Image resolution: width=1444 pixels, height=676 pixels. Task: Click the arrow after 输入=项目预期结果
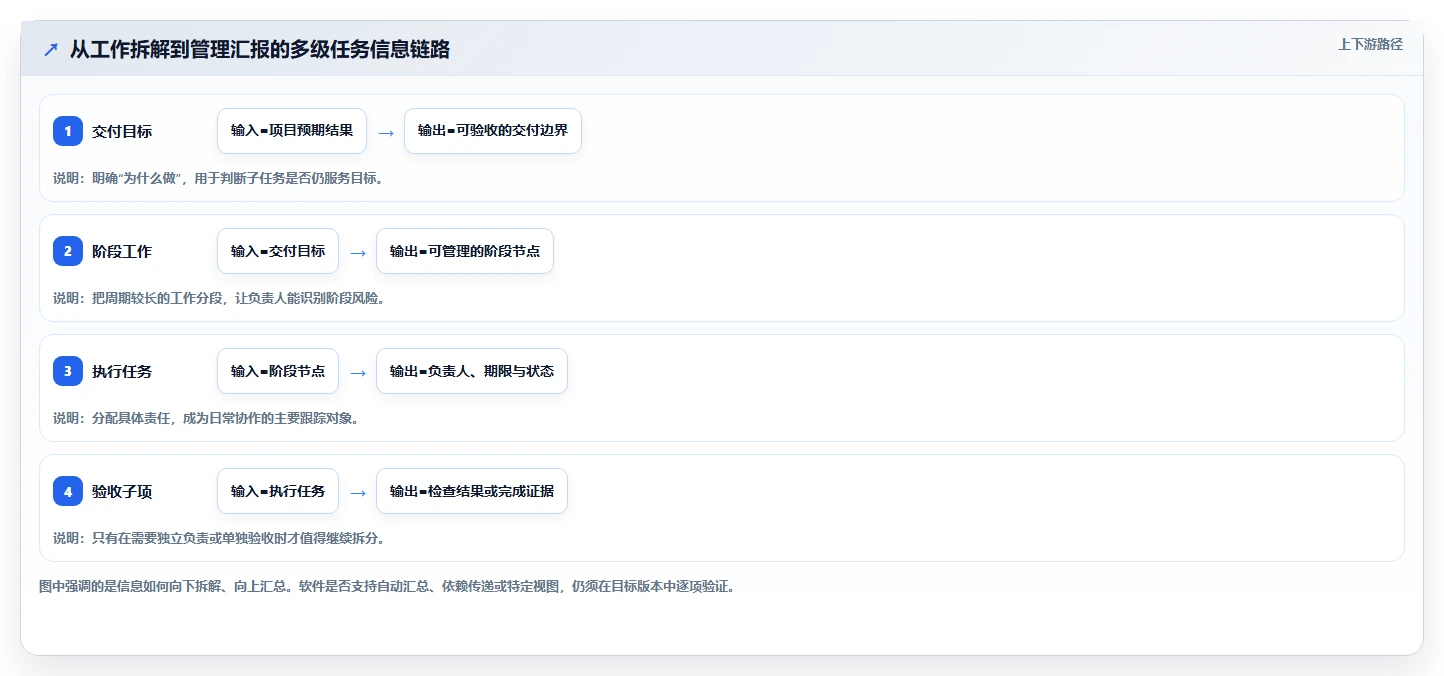pos(386,132)
